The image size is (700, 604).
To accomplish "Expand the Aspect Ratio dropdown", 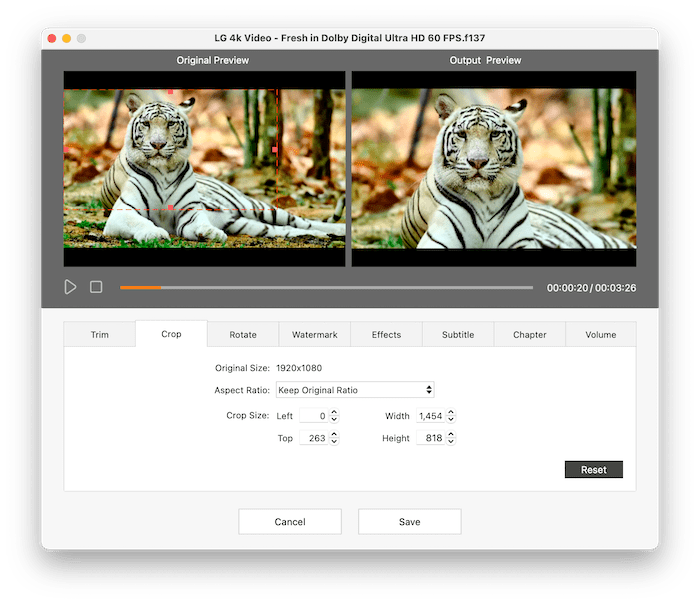I will coord(355,390).
